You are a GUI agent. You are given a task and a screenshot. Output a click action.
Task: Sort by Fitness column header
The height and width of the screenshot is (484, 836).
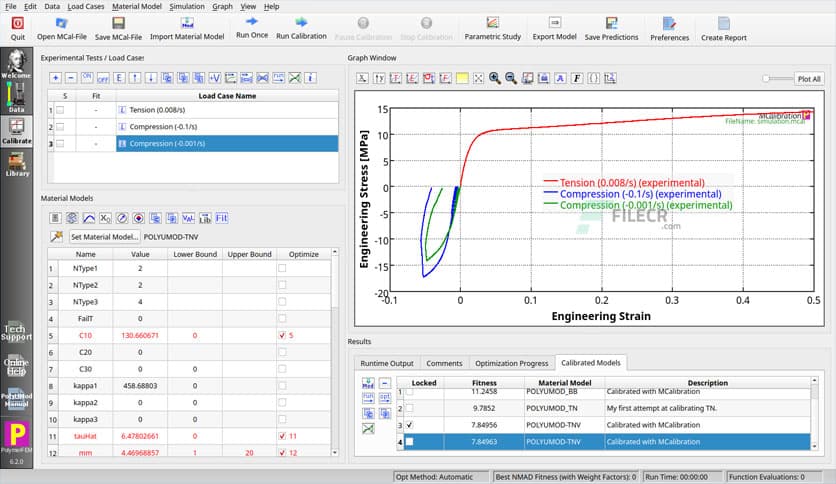click(484, 383)
